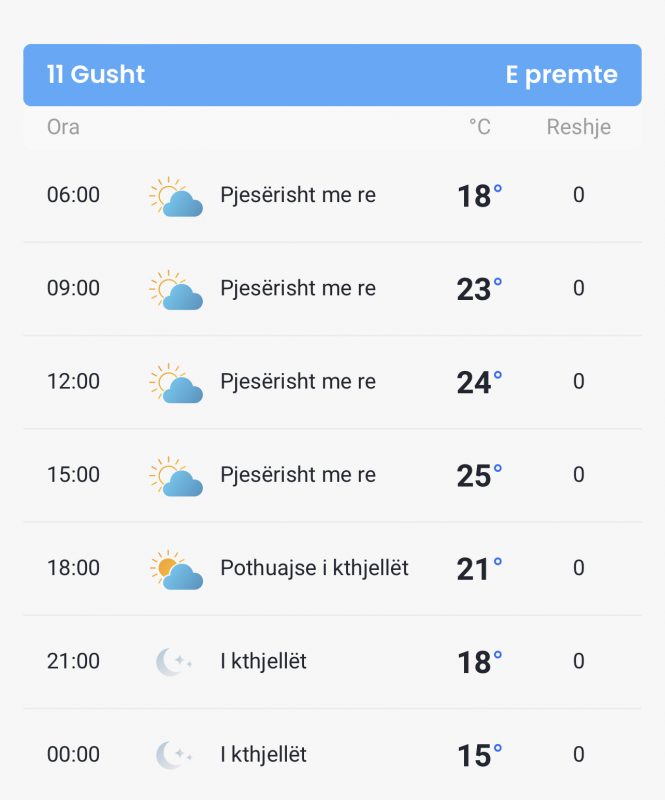This screenshot has width=665, height=800.
Task: Select the 21:00 I kthjellët text
Action: tap(263, 661)
